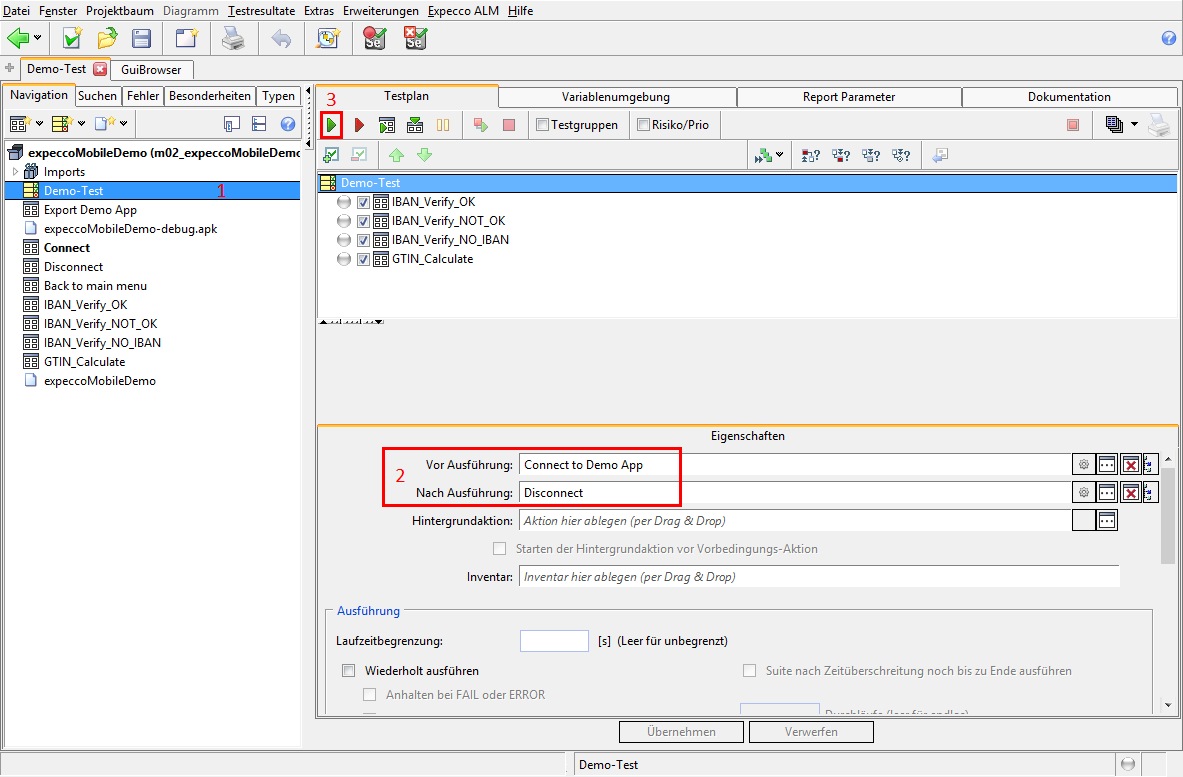Toggle the Risiko/Prio checkbox

(x=643, y=125)
